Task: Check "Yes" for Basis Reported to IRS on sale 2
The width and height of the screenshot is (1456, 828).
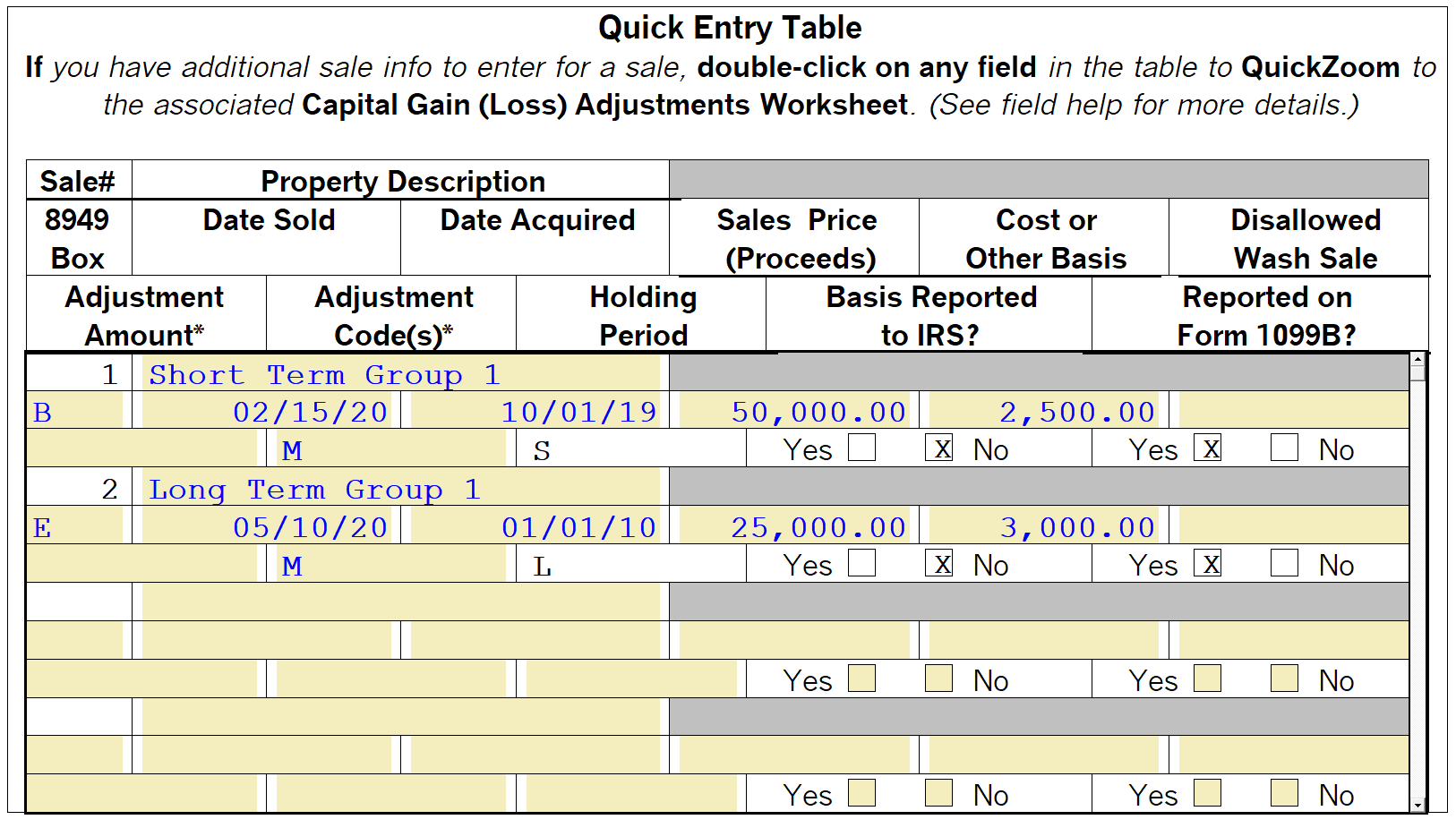Action: pos(861,563)
